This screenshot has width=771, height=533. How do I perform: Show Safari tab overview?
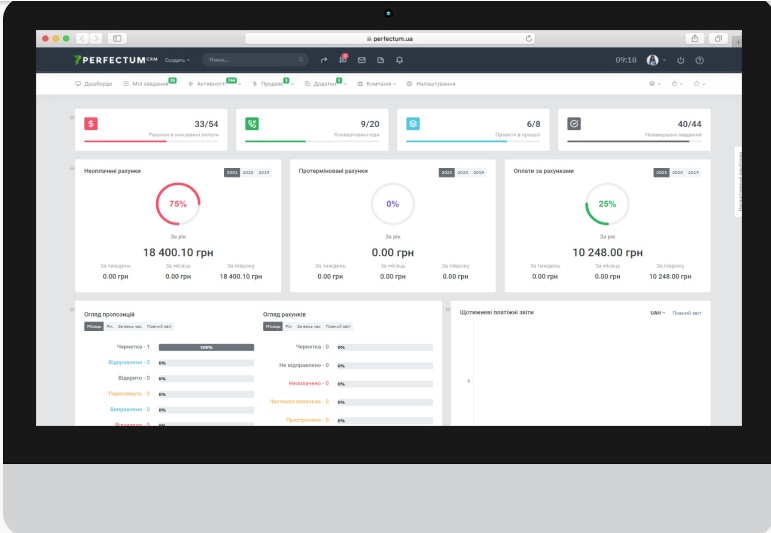[x=718, y=38]
